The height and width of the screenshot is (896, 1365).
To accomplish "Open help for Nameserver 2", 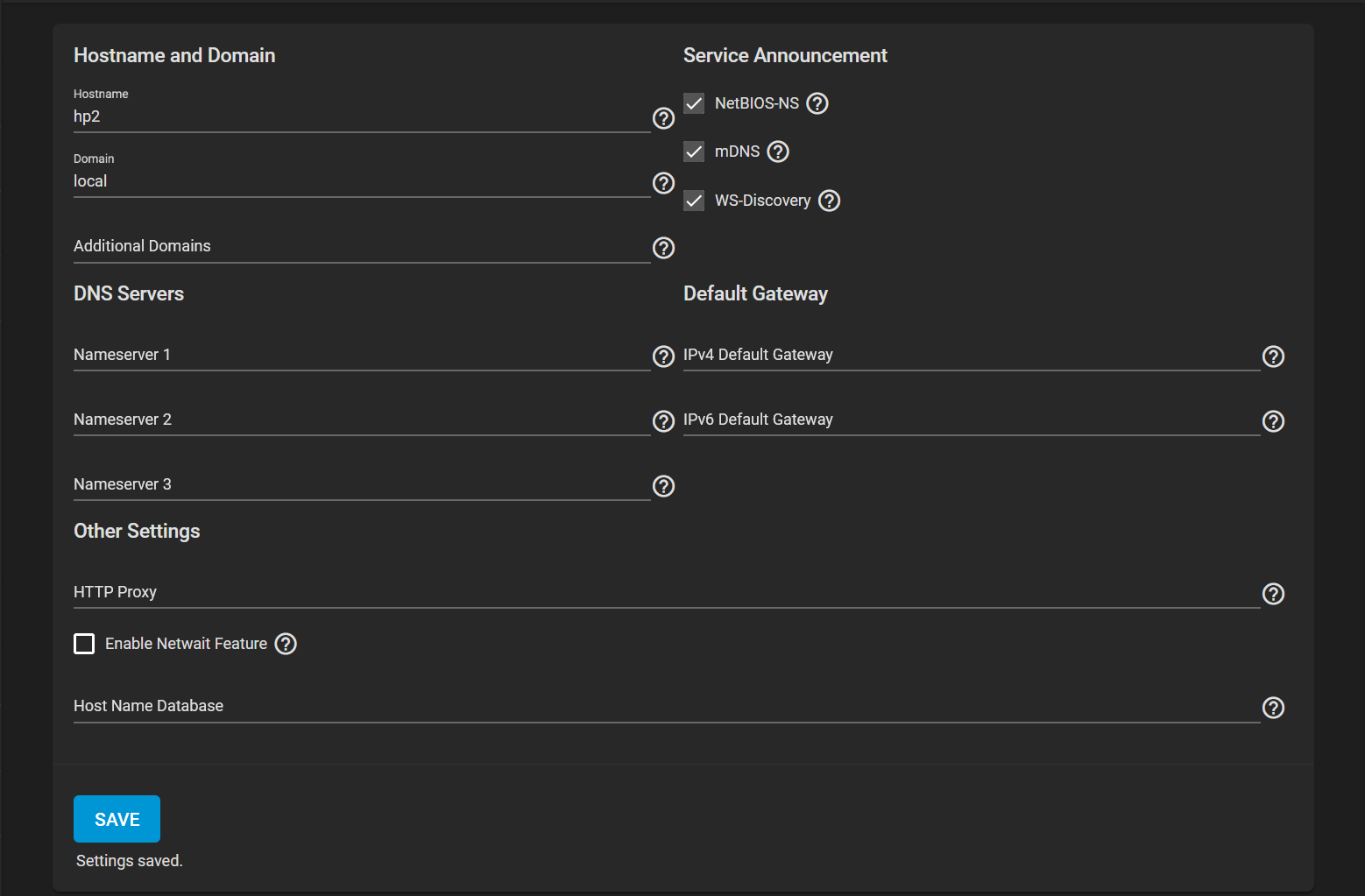I will pyautogui.click(x=664, y=421).
